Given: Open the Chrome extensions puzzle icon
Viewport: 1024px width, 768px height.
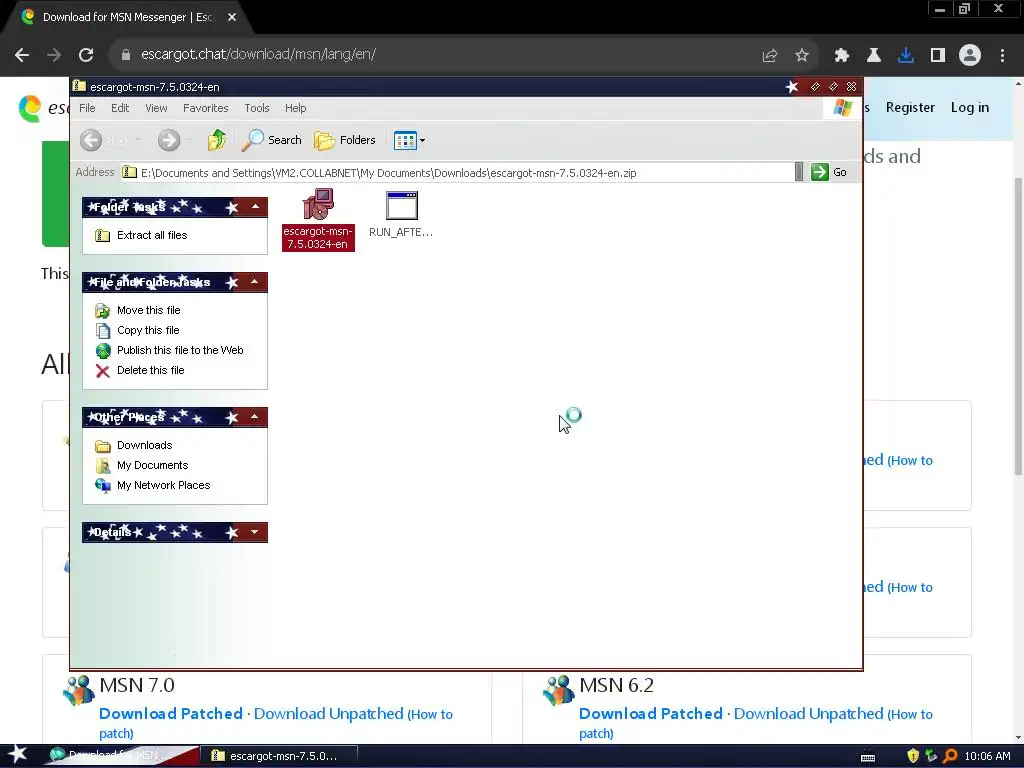Looking at the screenshot, I should pos(842,56).
